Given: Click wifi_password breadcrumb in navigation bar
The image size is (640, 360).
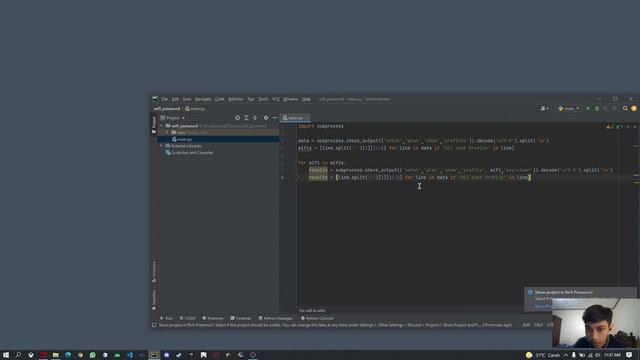Looking at the screenshot, I should (x=167, y=109).
